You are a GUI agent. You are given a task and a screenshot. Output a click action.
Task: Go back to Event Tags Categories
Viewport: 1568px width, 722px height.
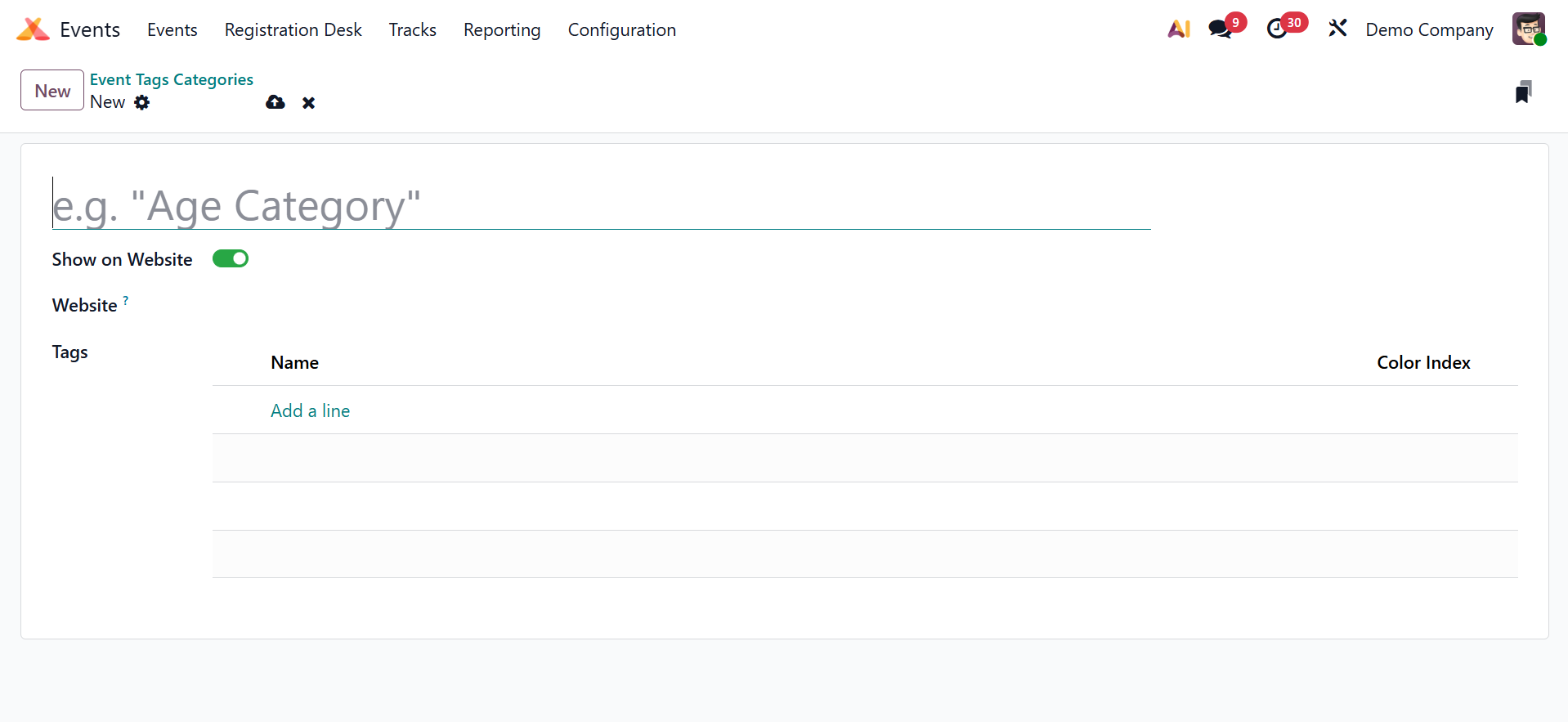172,79
